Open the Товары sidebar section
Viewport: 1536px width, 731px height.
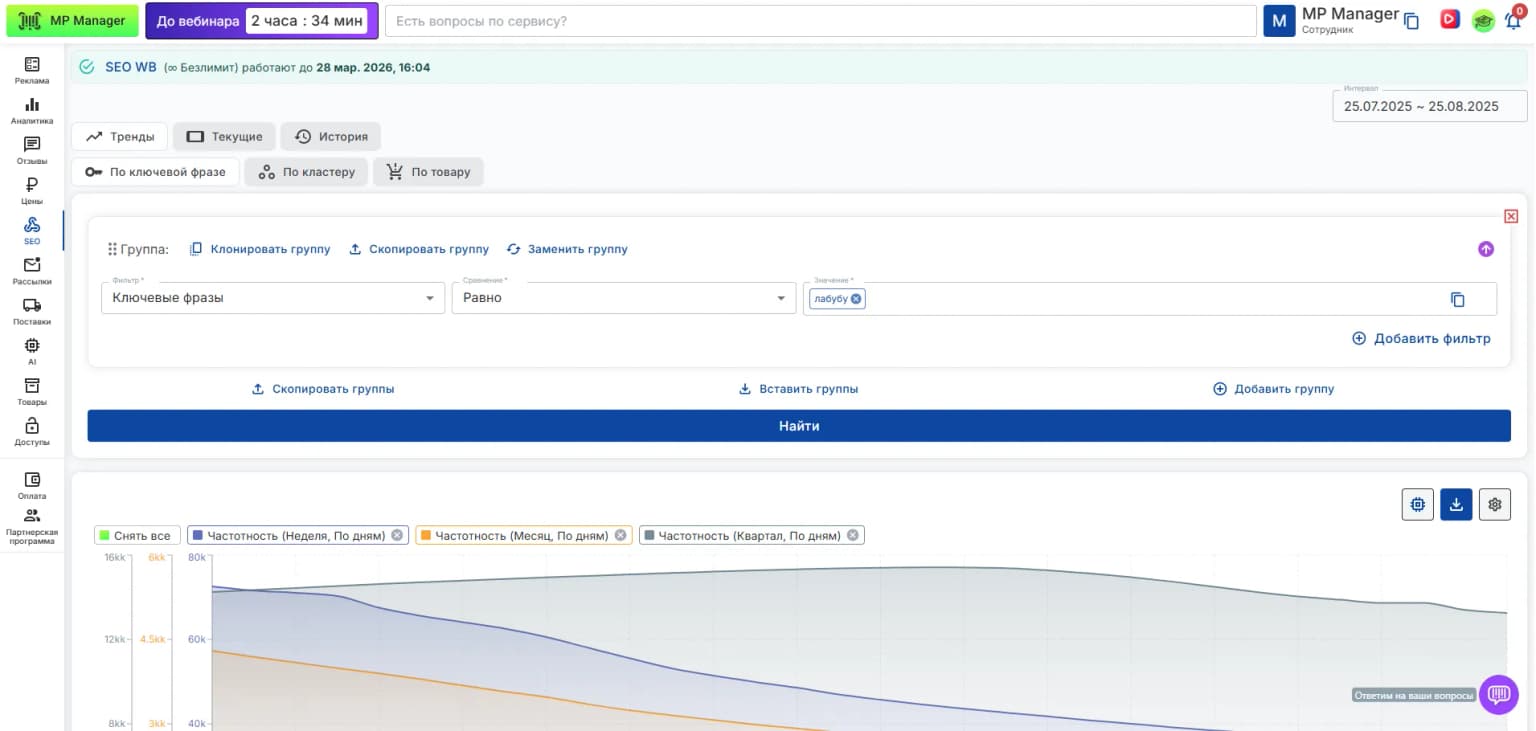pyautogui.click(x=32, y=391)
